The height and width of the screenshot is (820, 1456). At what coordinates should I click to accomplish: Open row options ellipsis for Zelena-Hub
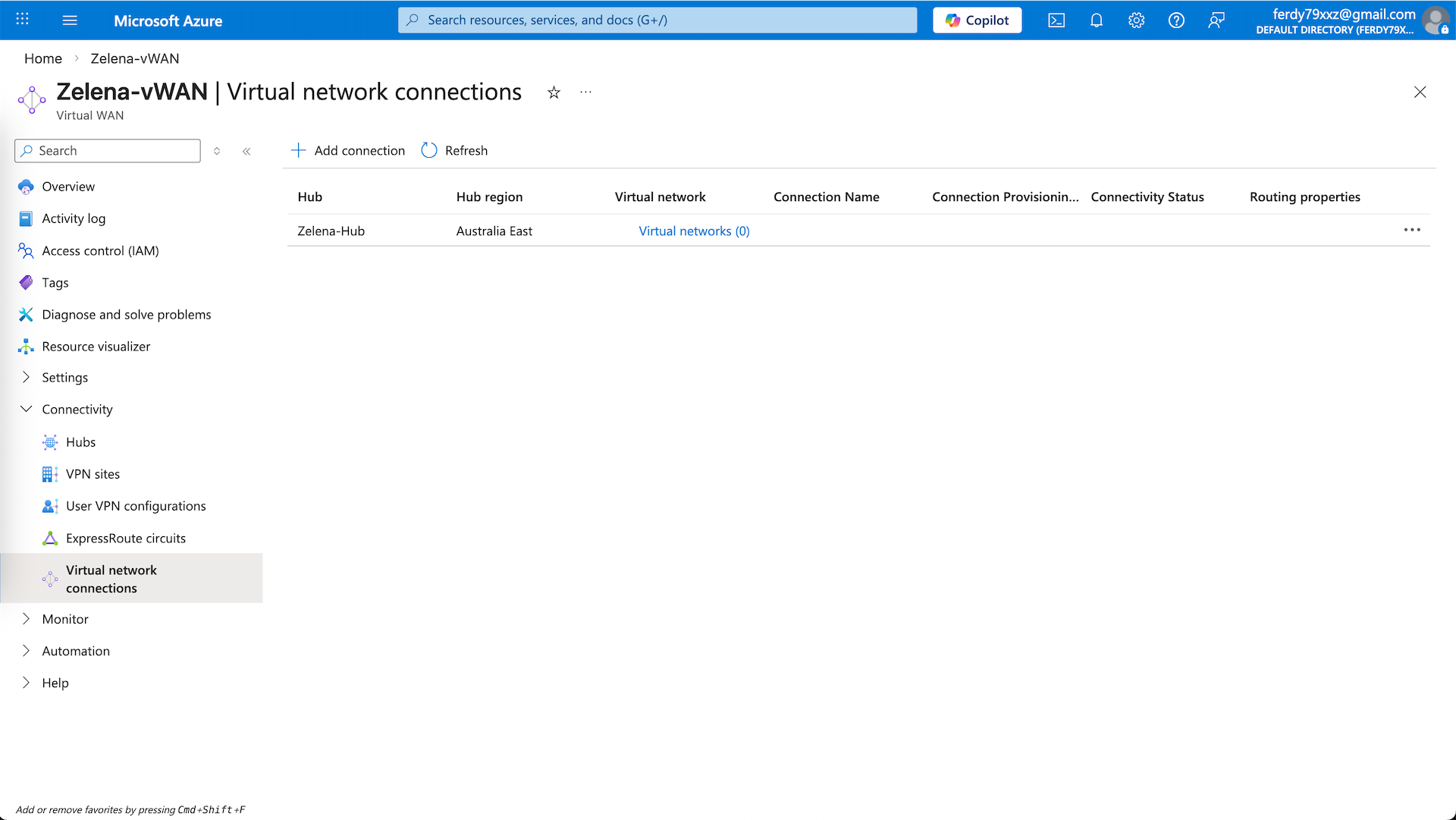click(x=1411, y=230)
